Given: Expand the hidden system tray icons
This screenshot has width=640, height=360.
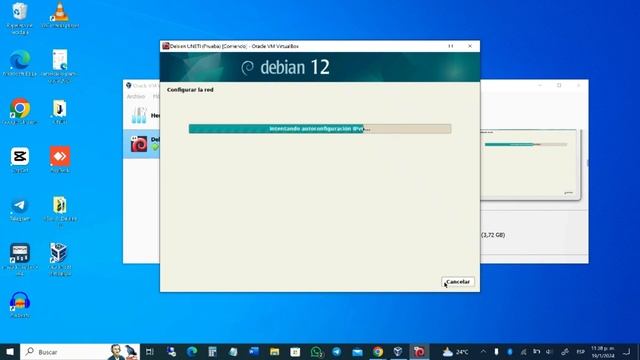Looking at the screenshot, I should point(483,351).
